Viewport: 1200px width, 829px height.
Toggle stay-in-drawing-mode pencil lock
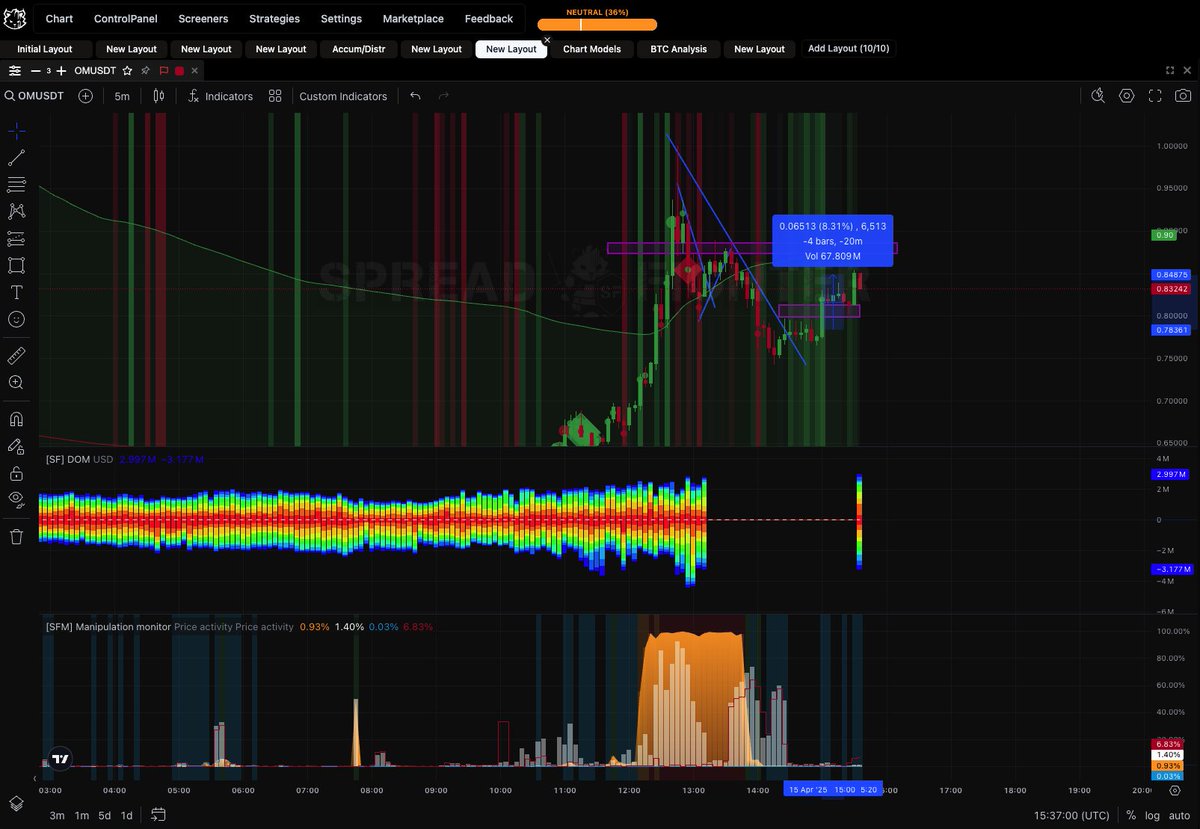pyautogui.click(x=16, y=446)
